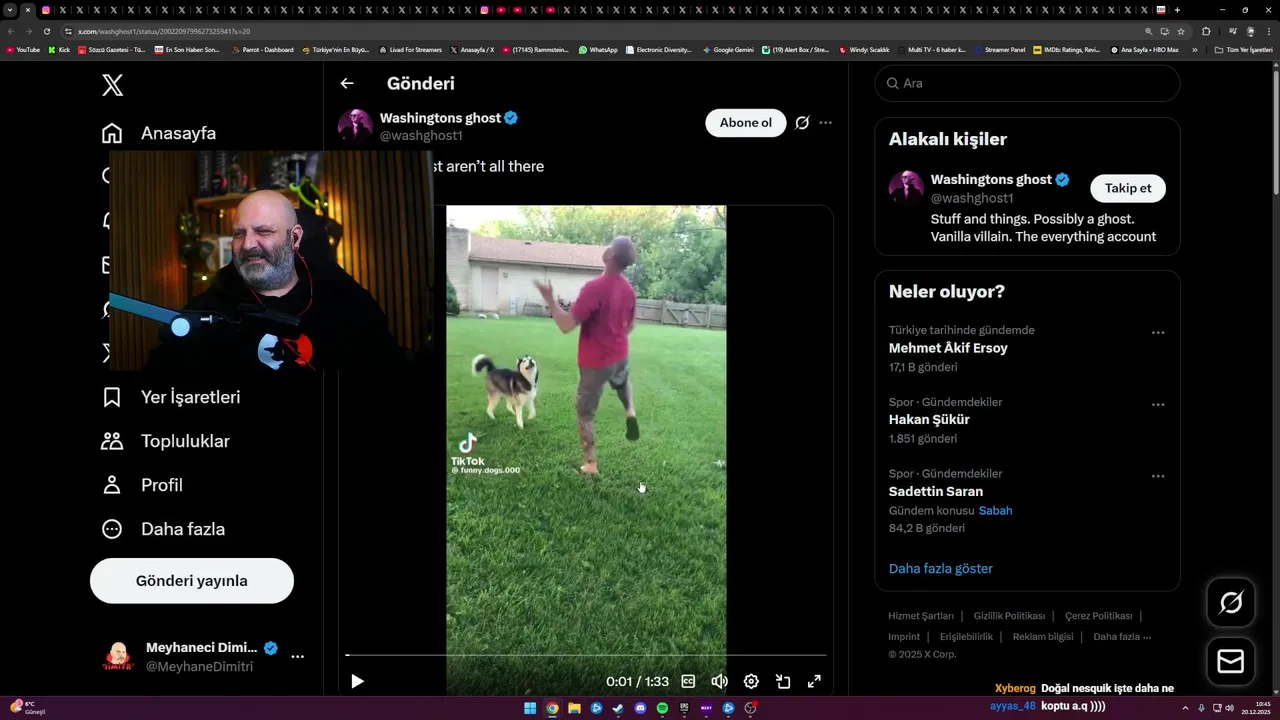Open the Kick bookmark
This screenshot has height=720, width=1280.
tap(59, 49)
